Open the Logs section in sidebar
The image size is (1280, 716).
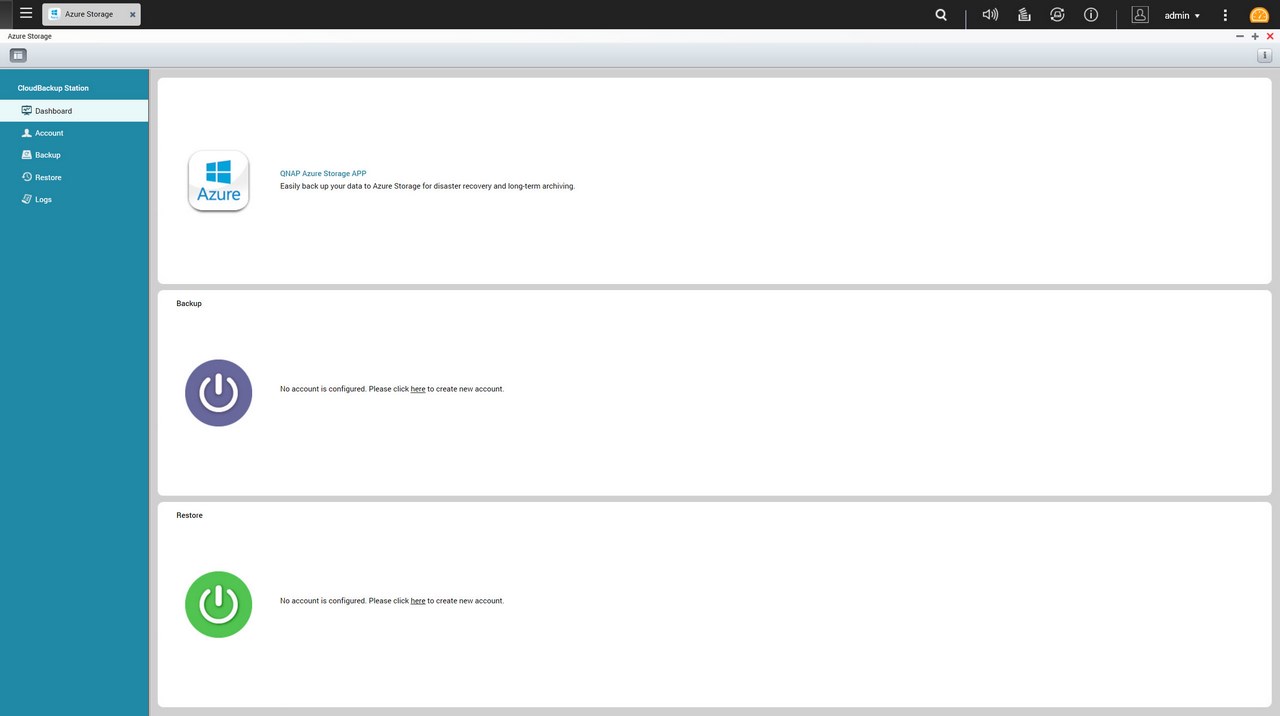(x=74, y=199)
